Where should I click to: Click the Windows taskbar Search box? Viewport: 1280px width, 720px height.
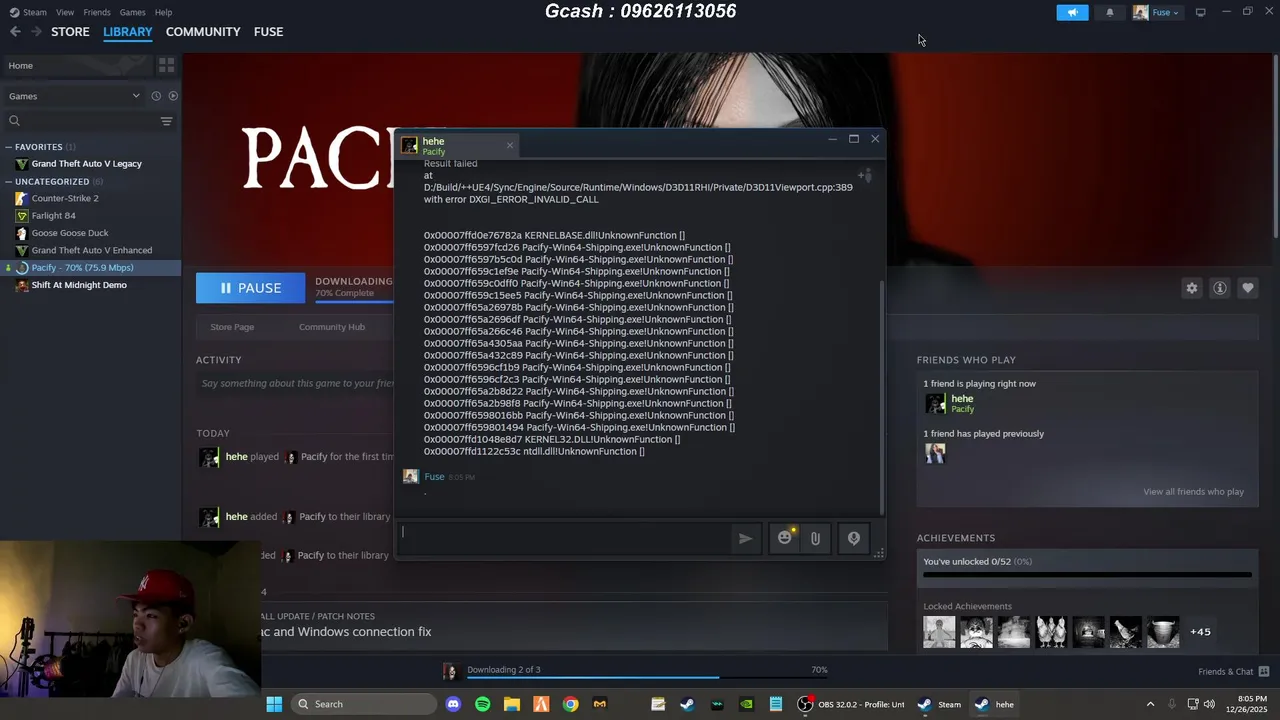tap(365, 704)
